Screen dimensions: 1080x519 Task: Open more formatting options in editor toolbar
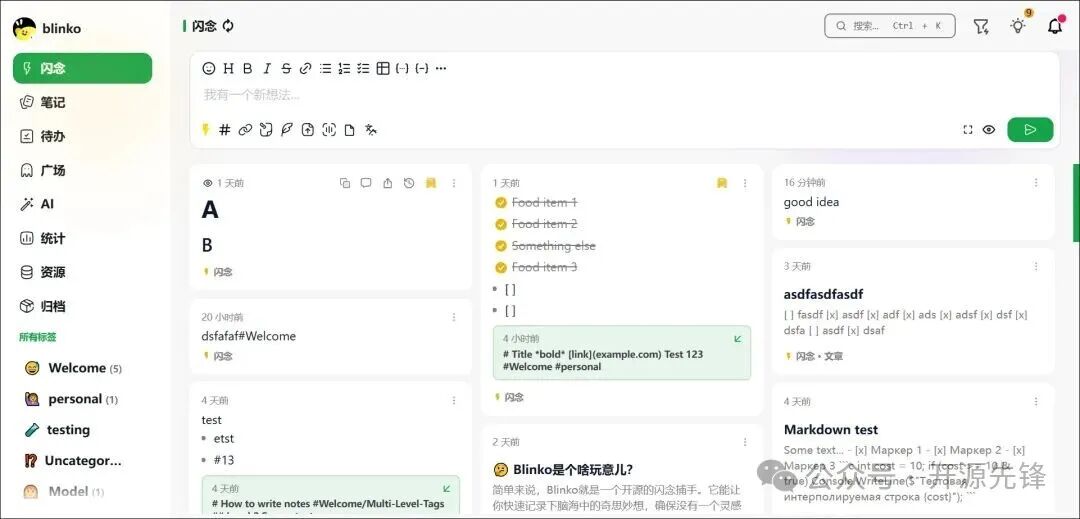pyautogui.click(x=442, y=68)
